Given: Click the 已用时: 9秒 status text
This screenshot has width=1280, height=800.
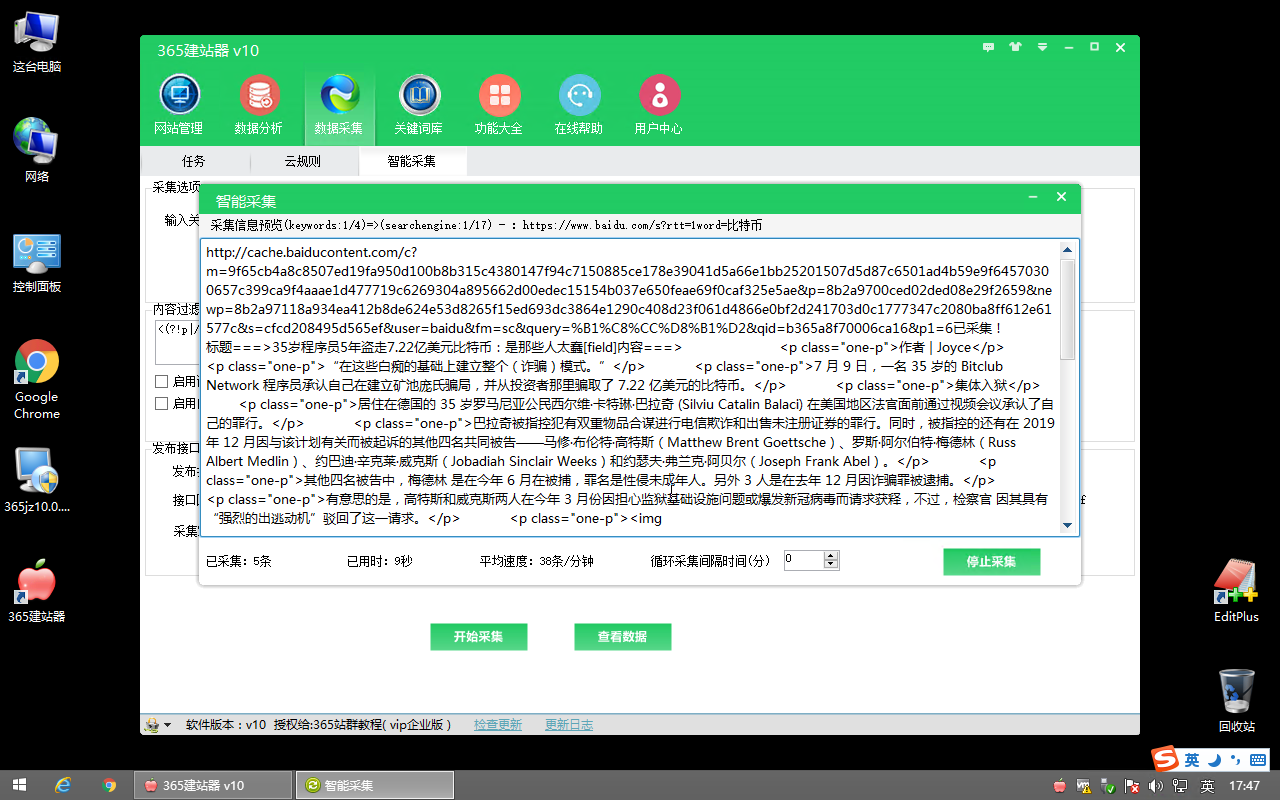Looking at the screenshot, I should click(379, 561).
